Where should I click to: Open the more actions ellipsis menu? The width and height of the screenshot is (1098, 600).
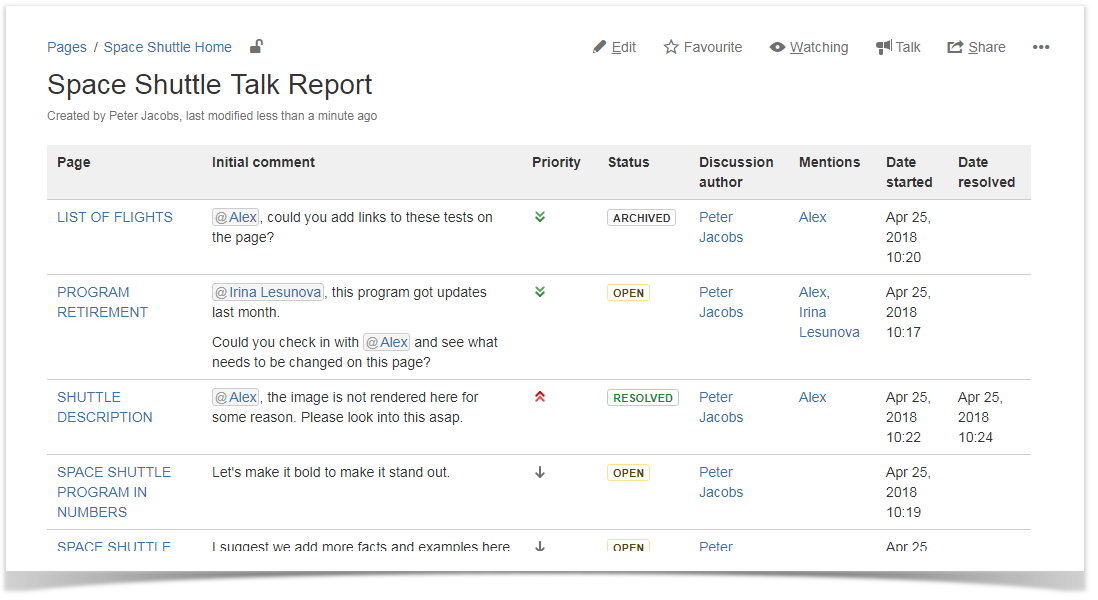(1041, 47)
